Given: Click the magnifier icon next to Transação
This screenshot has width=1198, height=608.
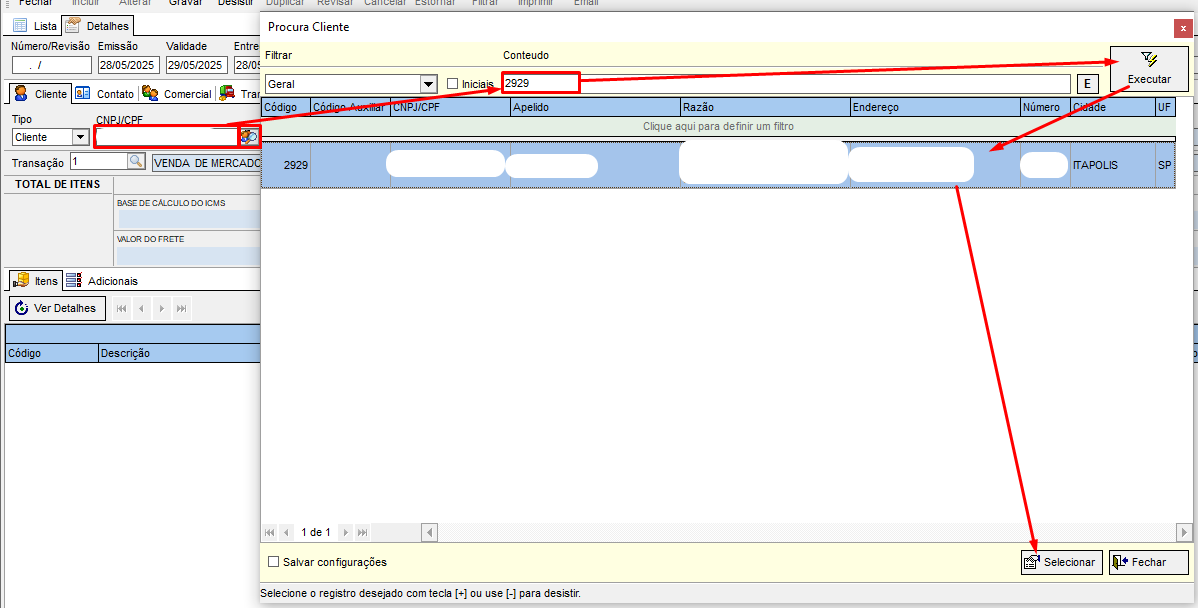Looking at the screenshot, I should [x=136, y=162].
